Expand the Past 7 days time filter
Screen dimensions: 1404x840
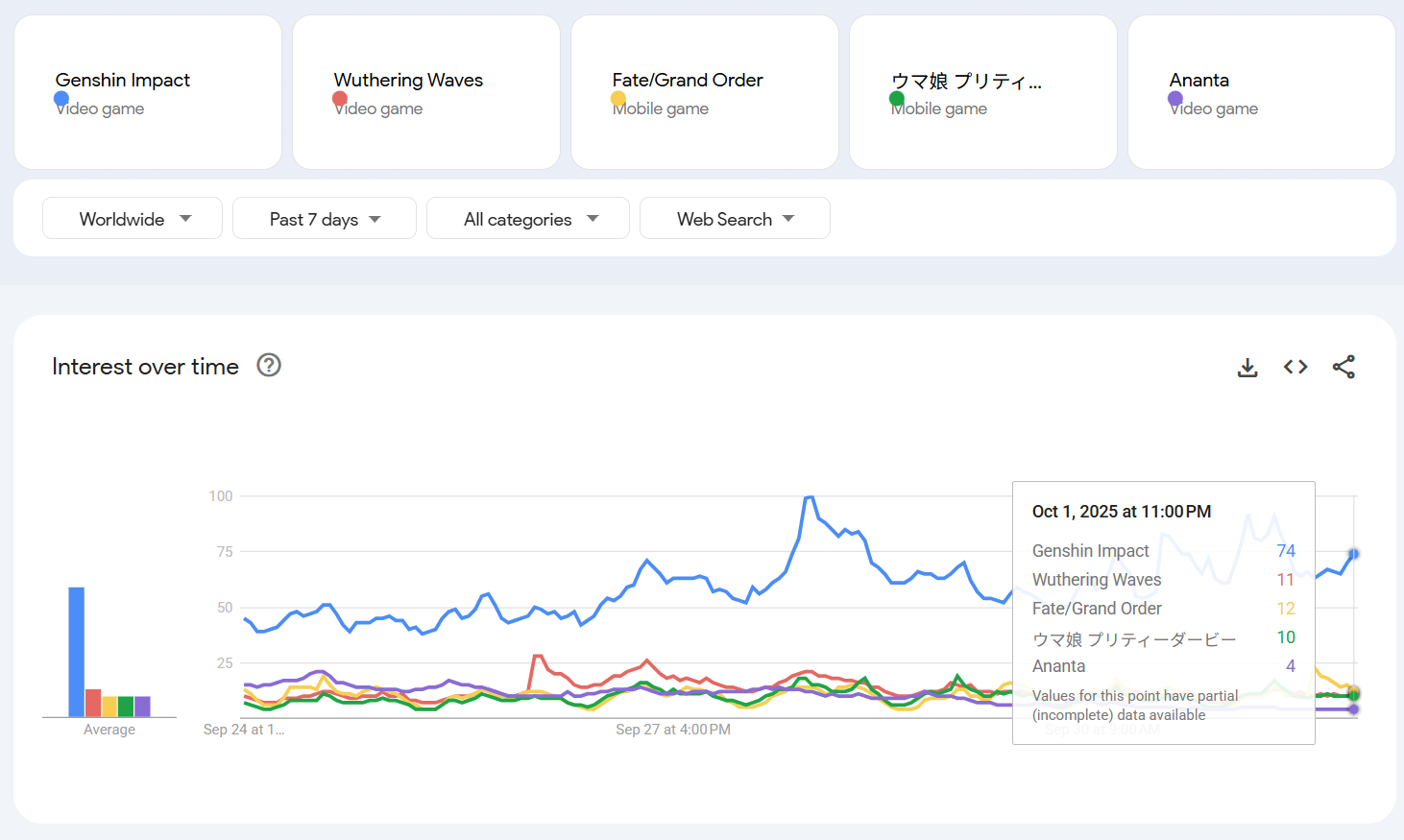click(x=324, y=219)
